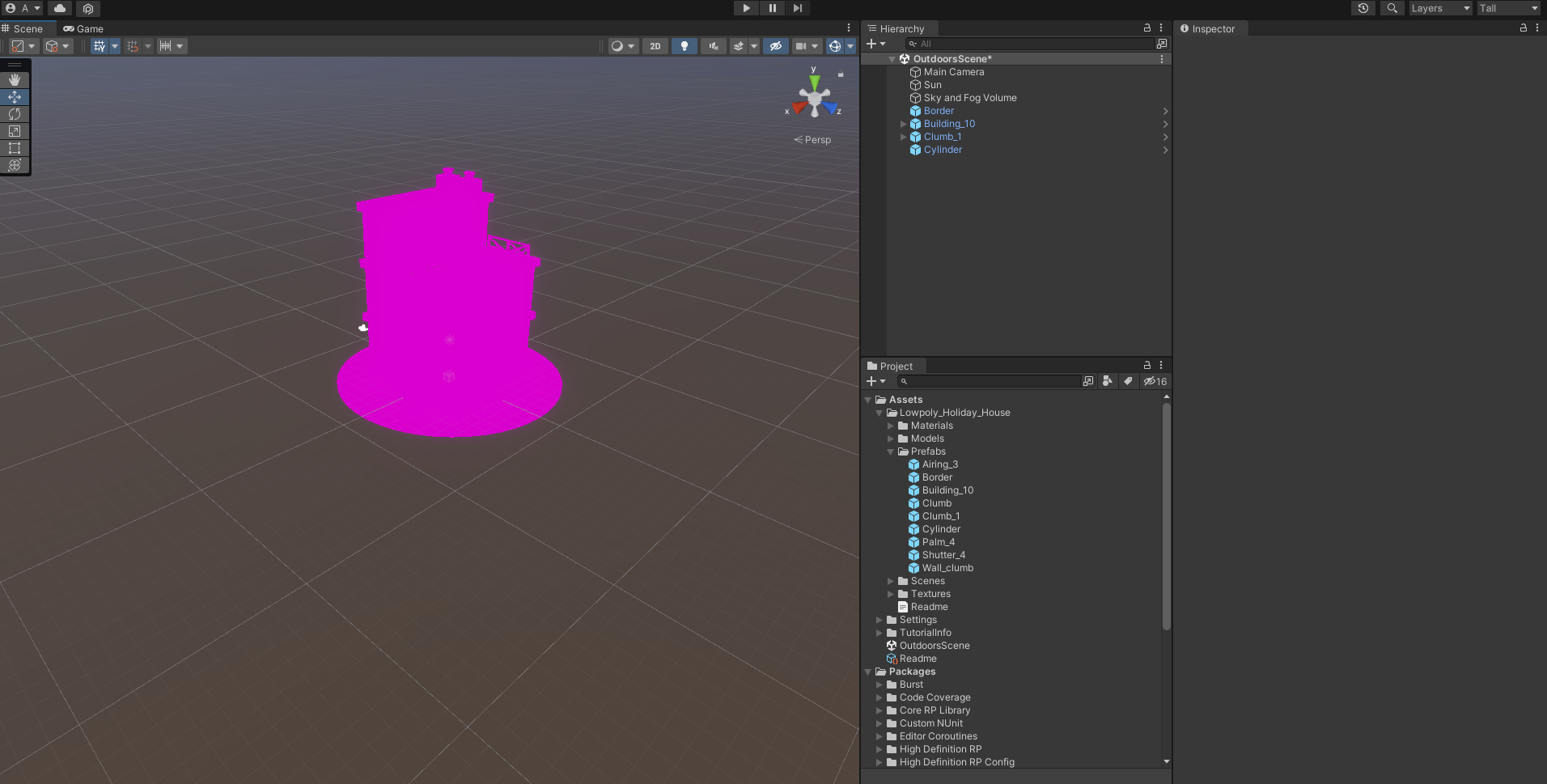This screenshot has height=784, width=1547.
Task: Select the Hand view tool
Action: [x=15, y=80]
